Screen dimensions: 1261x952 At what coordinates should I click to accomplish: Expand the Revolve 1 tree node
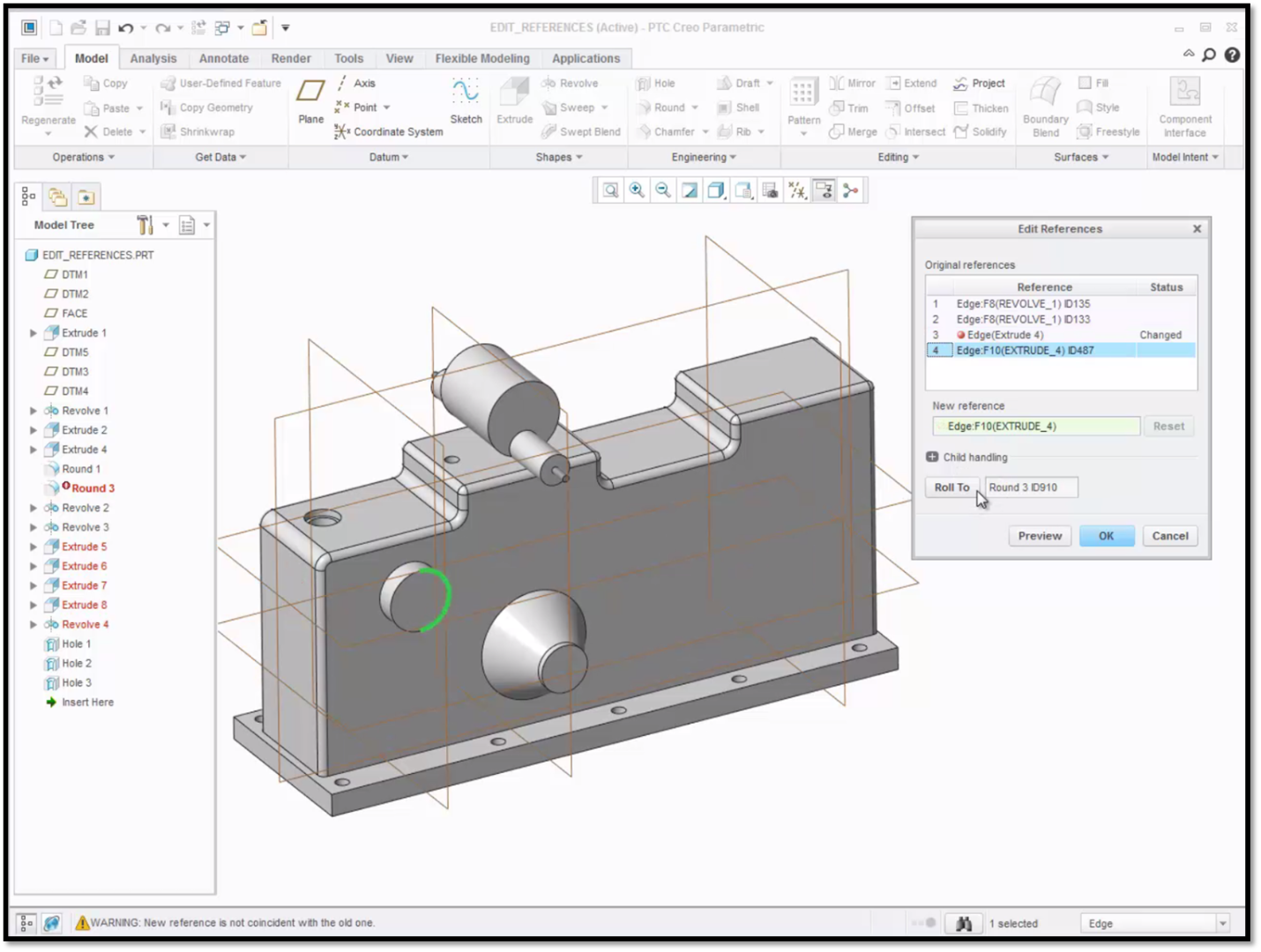coord(34,411)
